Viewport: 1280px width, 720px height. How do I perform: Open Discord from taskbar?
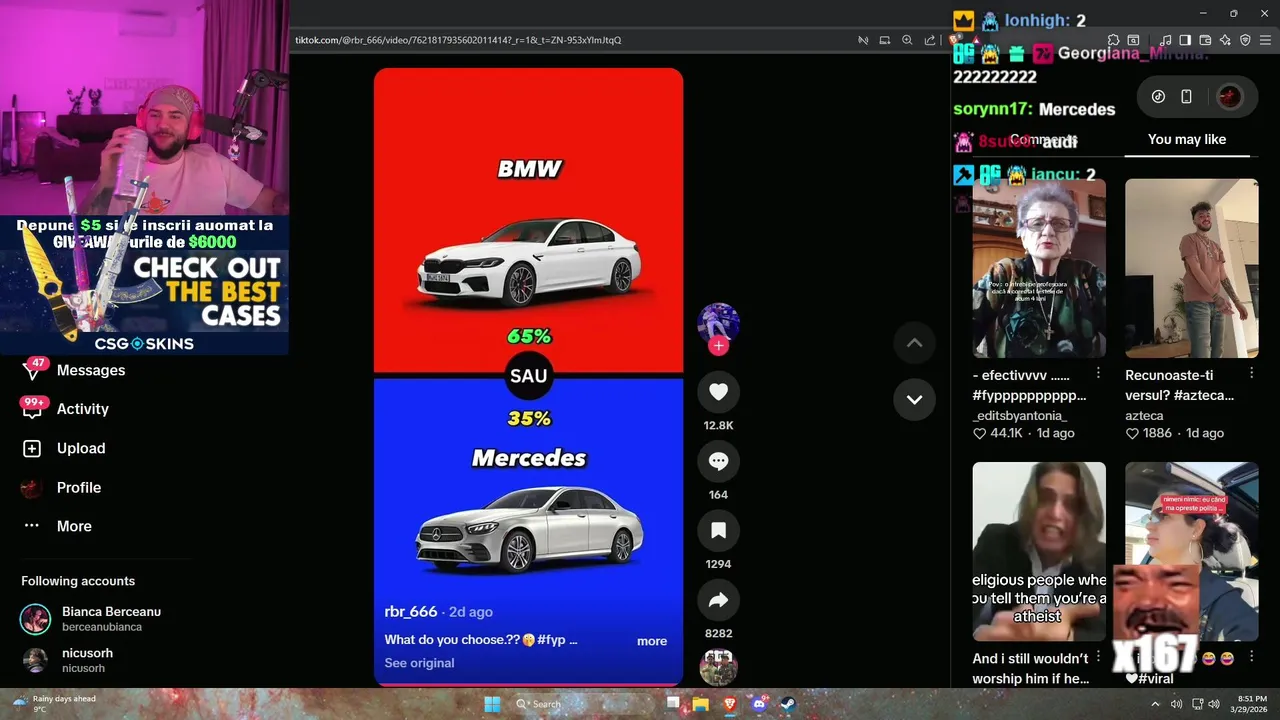pos(759,704)
